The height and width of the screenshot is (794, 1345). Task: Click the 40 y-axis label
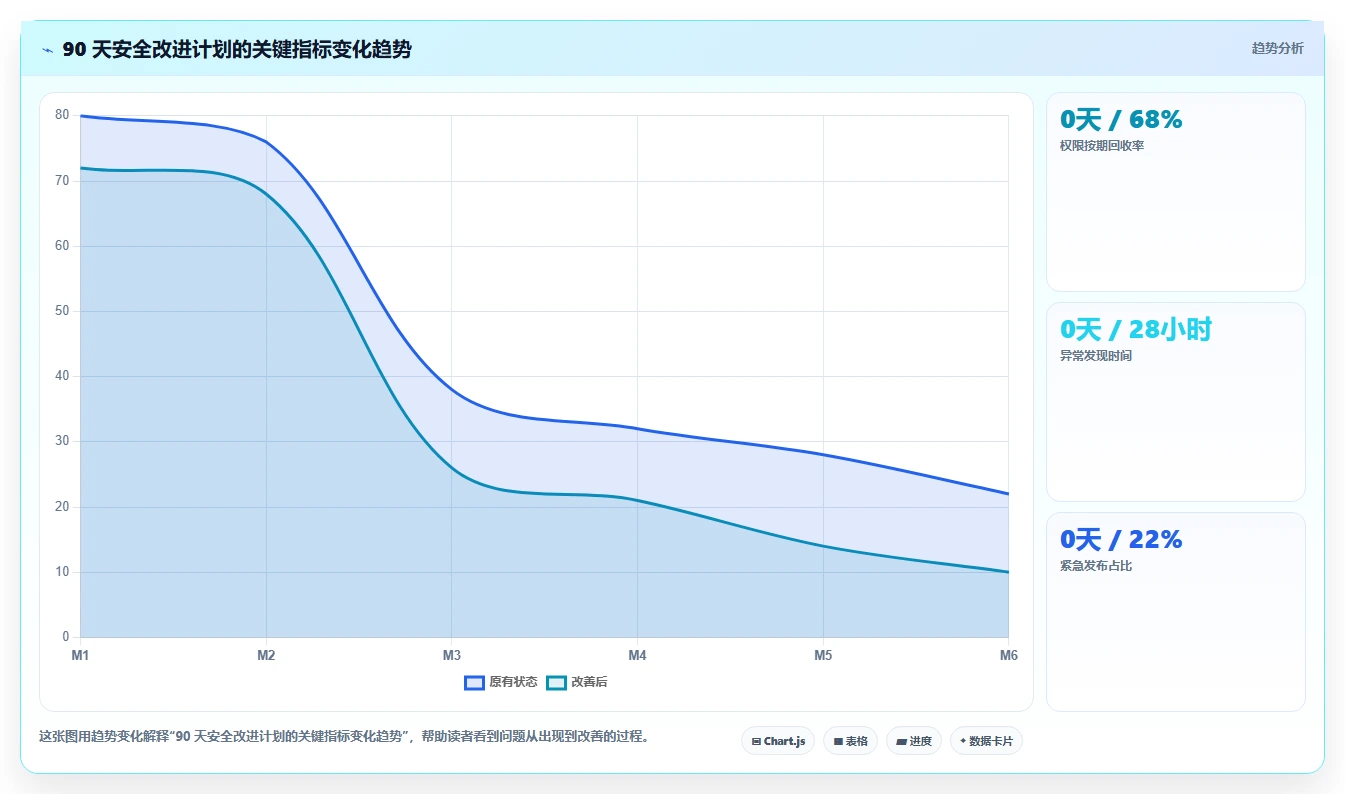(x=62, y=376)
